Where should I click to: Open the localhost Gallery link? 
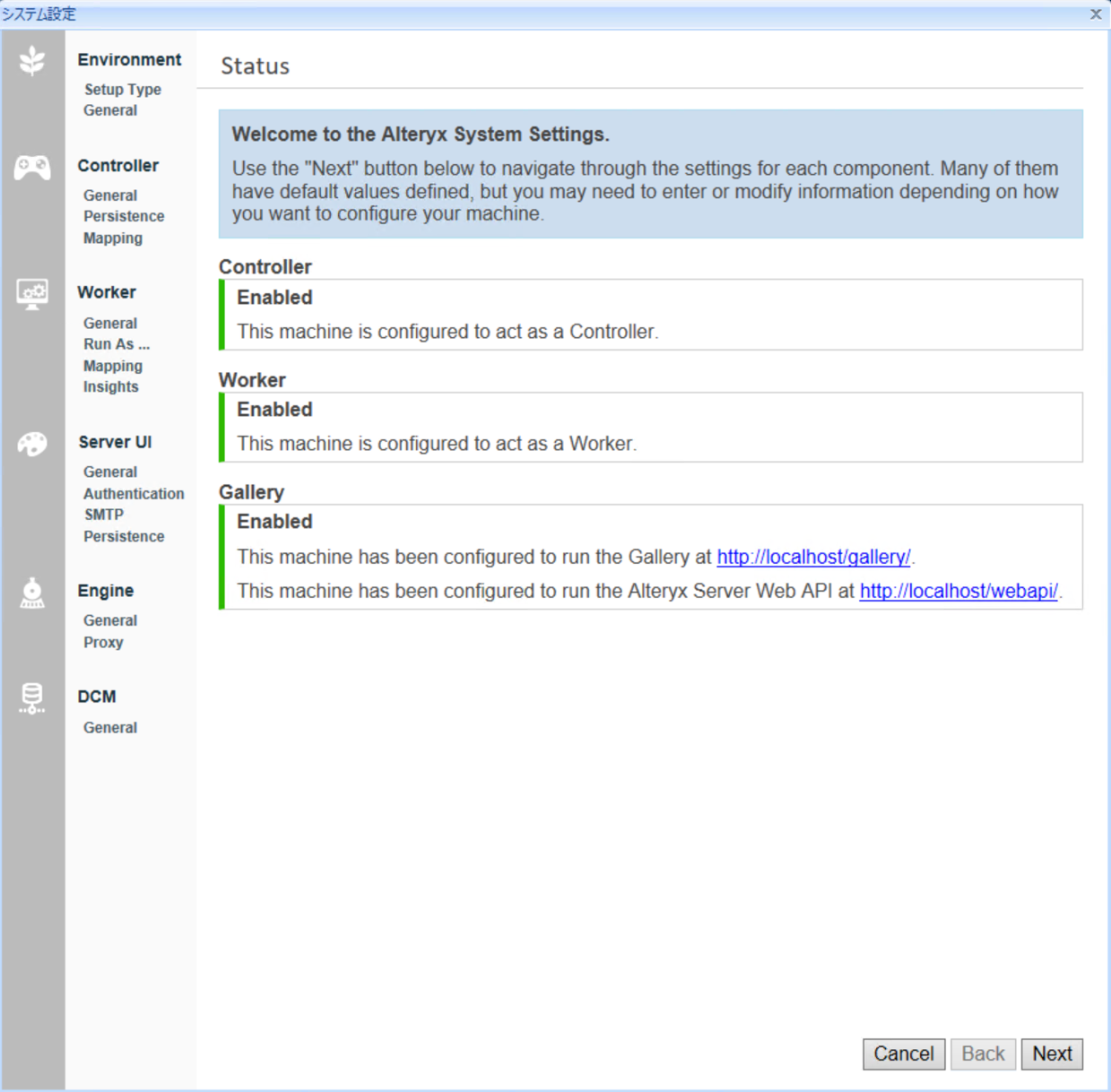pos(812,557)
